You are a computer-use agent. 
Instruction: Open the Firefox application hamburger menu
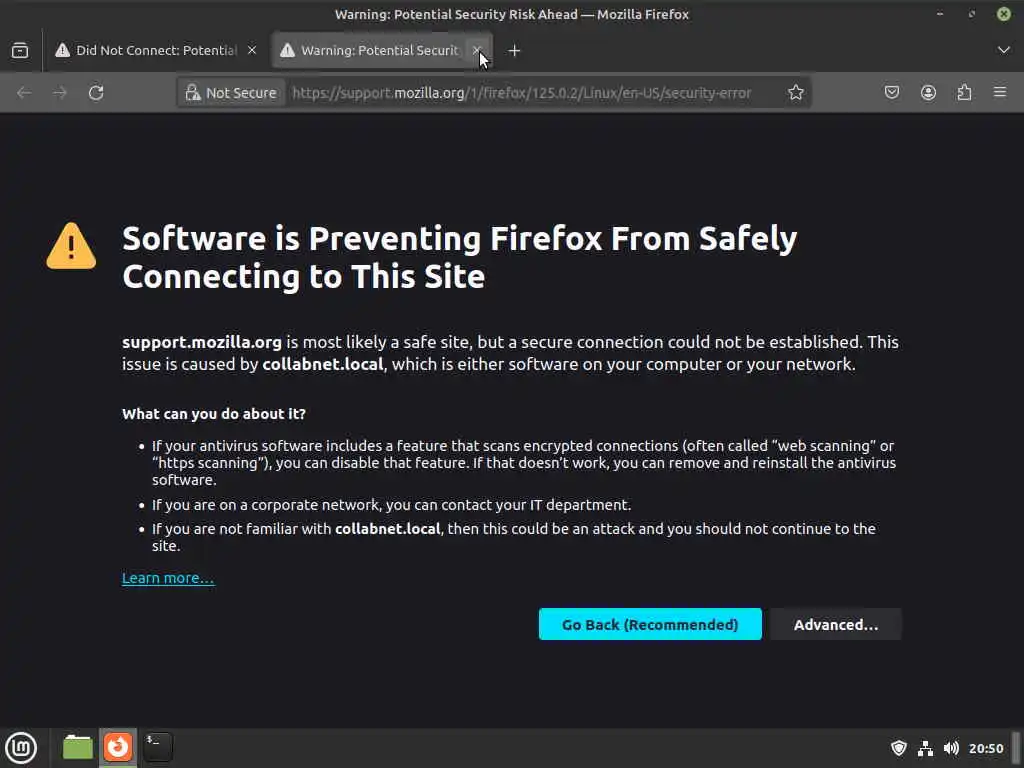click(1000, 92)
